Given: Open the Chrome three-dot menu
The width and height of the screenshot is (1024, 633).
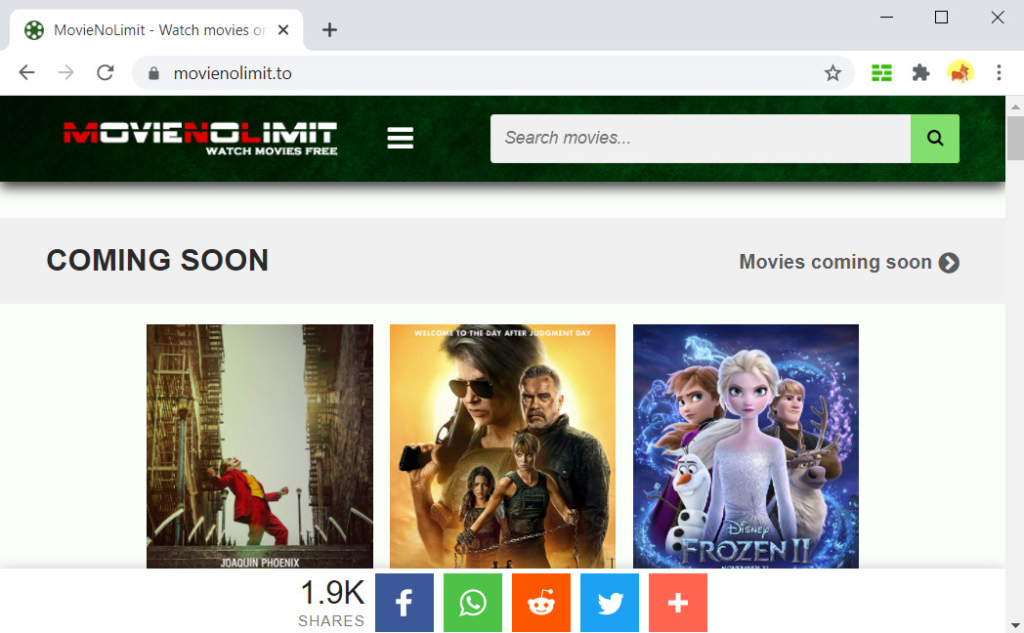Looking at the screenshot, I should [999, 73].
